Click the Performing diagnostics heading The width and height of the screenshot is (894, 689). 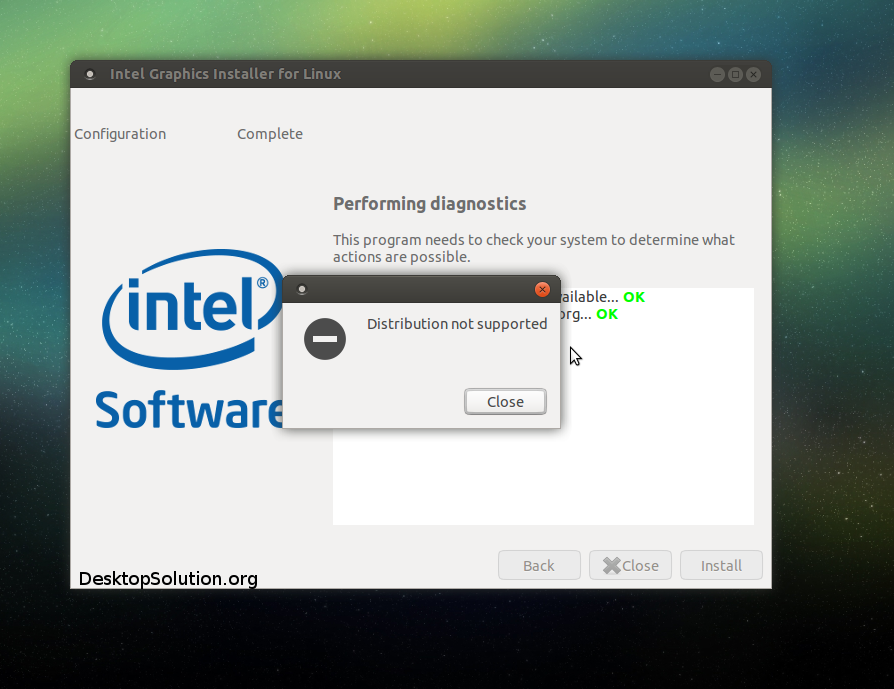pyautogui.click(x=429, y=204)
